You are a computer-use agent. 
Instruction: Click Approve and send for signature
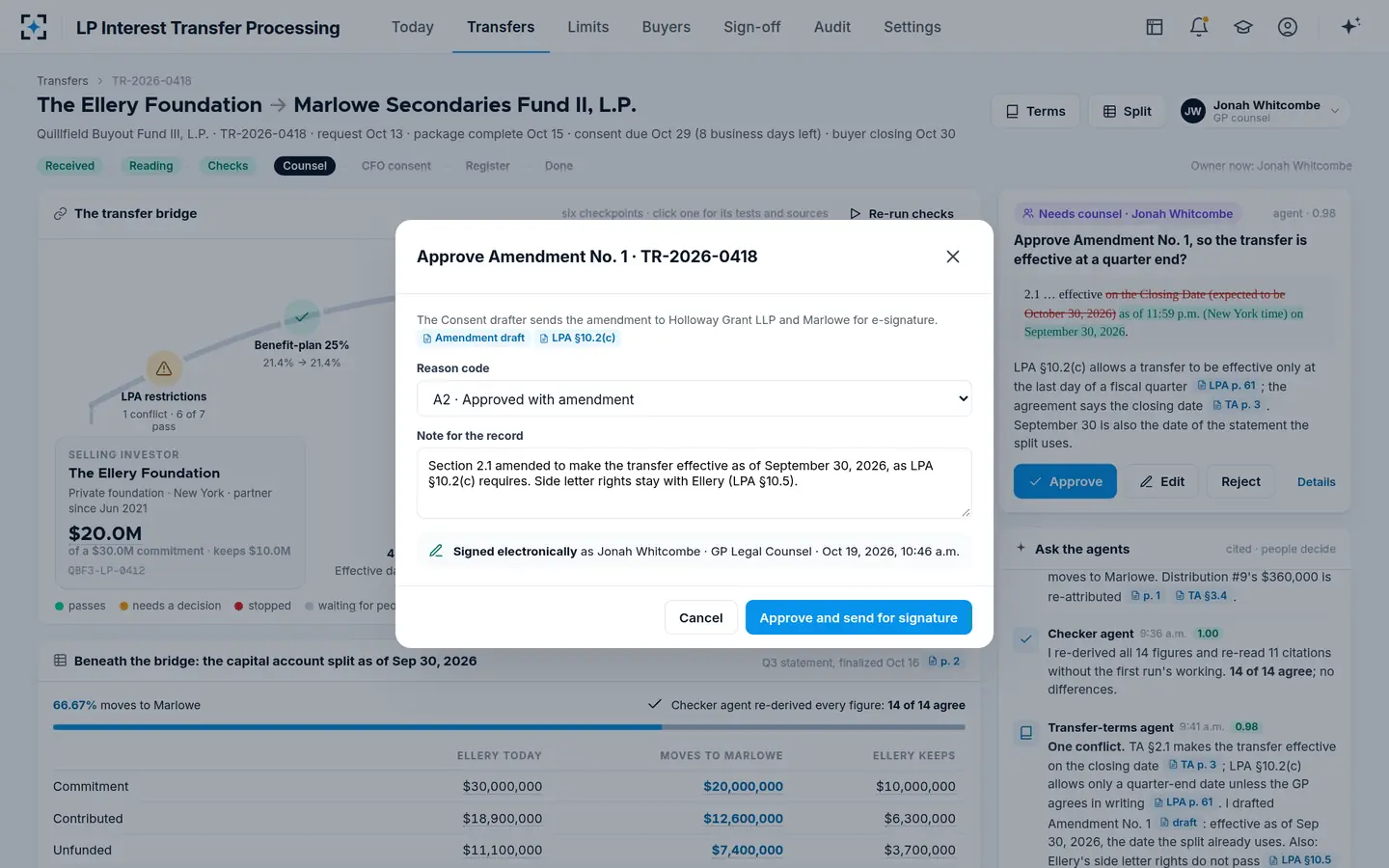[x=858, y=617]
